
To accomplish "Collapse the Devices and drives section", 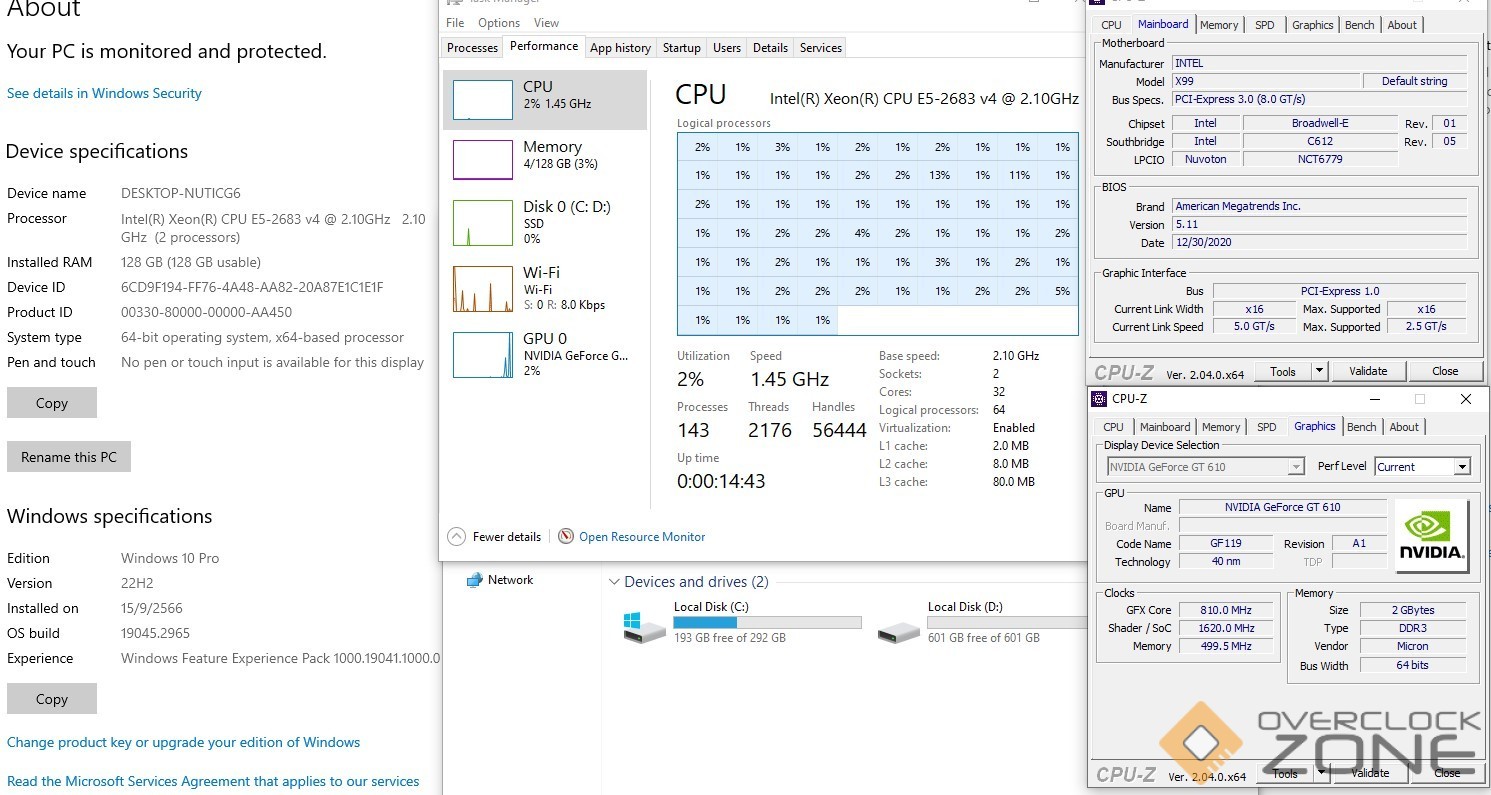I will coord(613,582).
